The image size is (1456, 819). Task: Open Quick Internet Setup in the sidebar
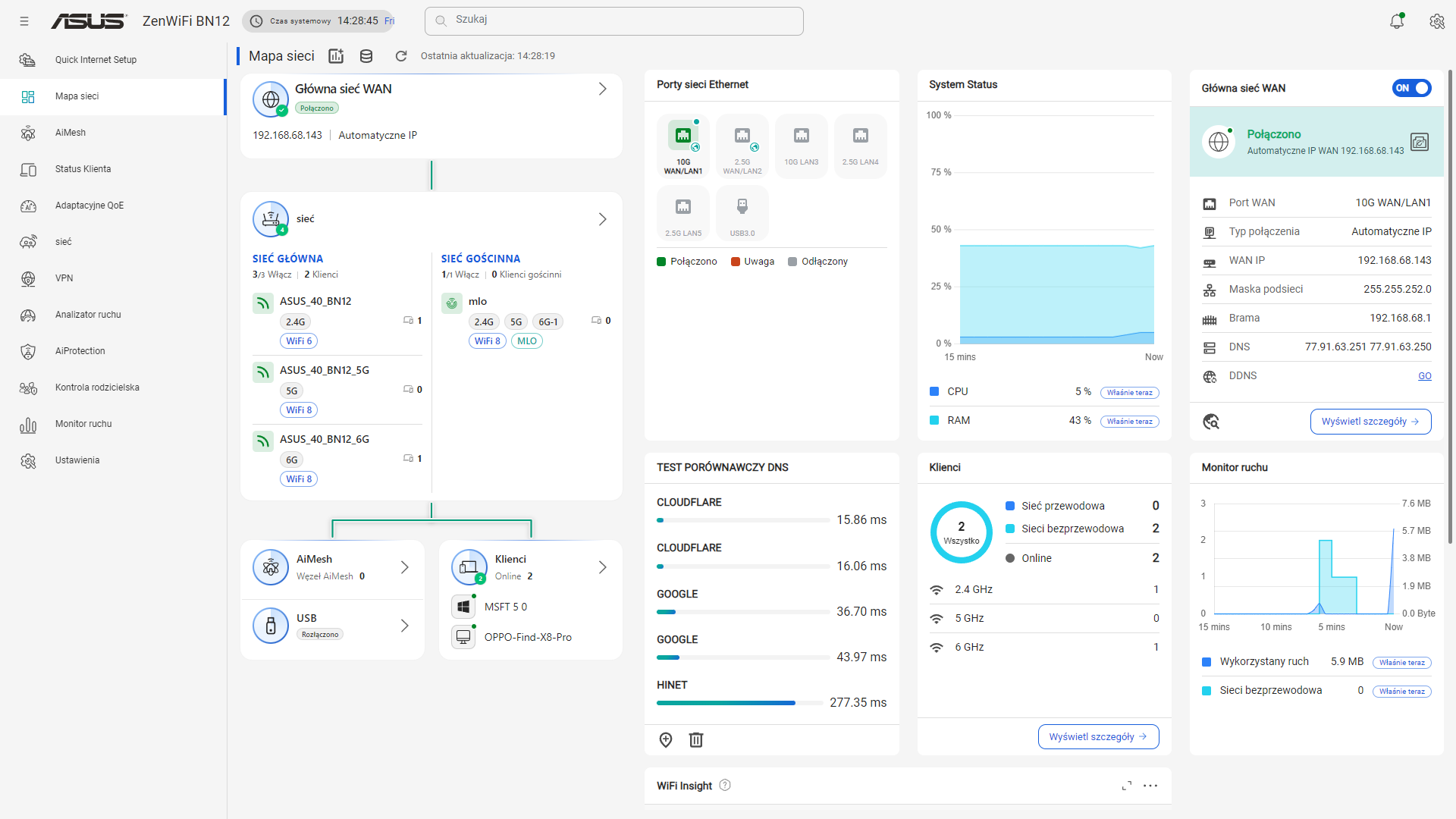(113, 60)
